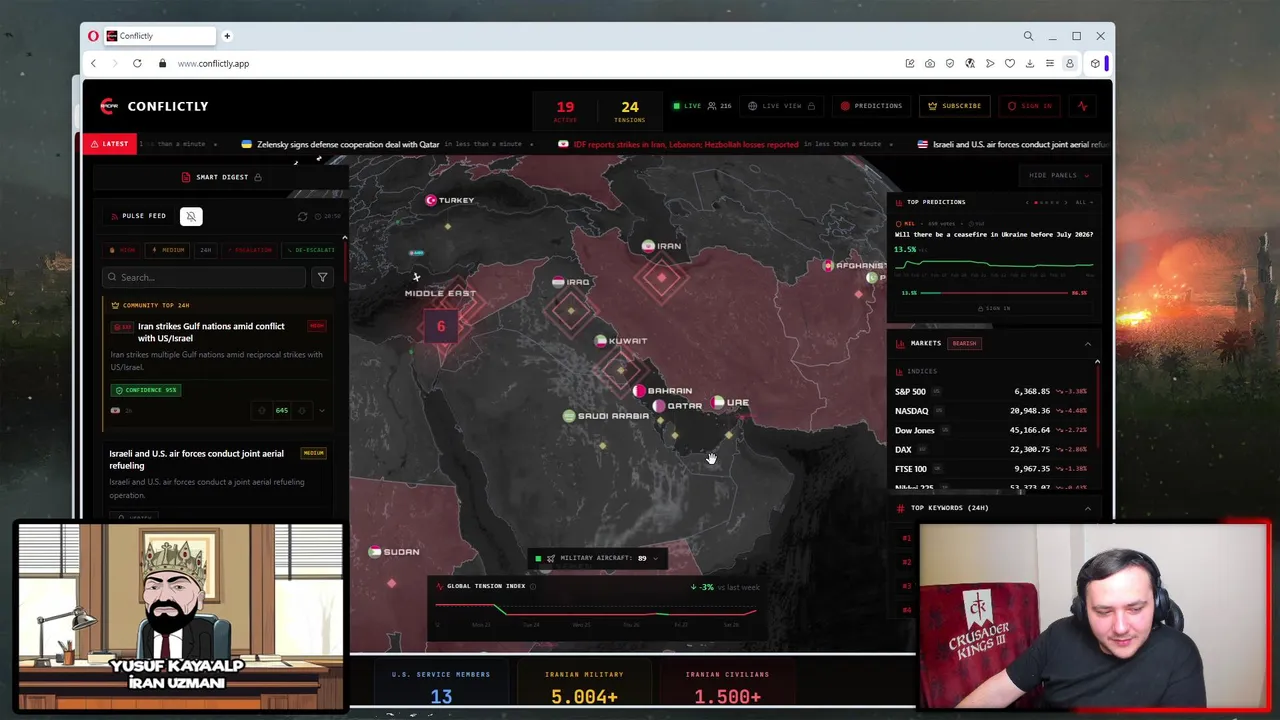Click the Subscribe button
Image resolution: width=1280 pixels, height=720 pixels.
click(x=955, y=106)
